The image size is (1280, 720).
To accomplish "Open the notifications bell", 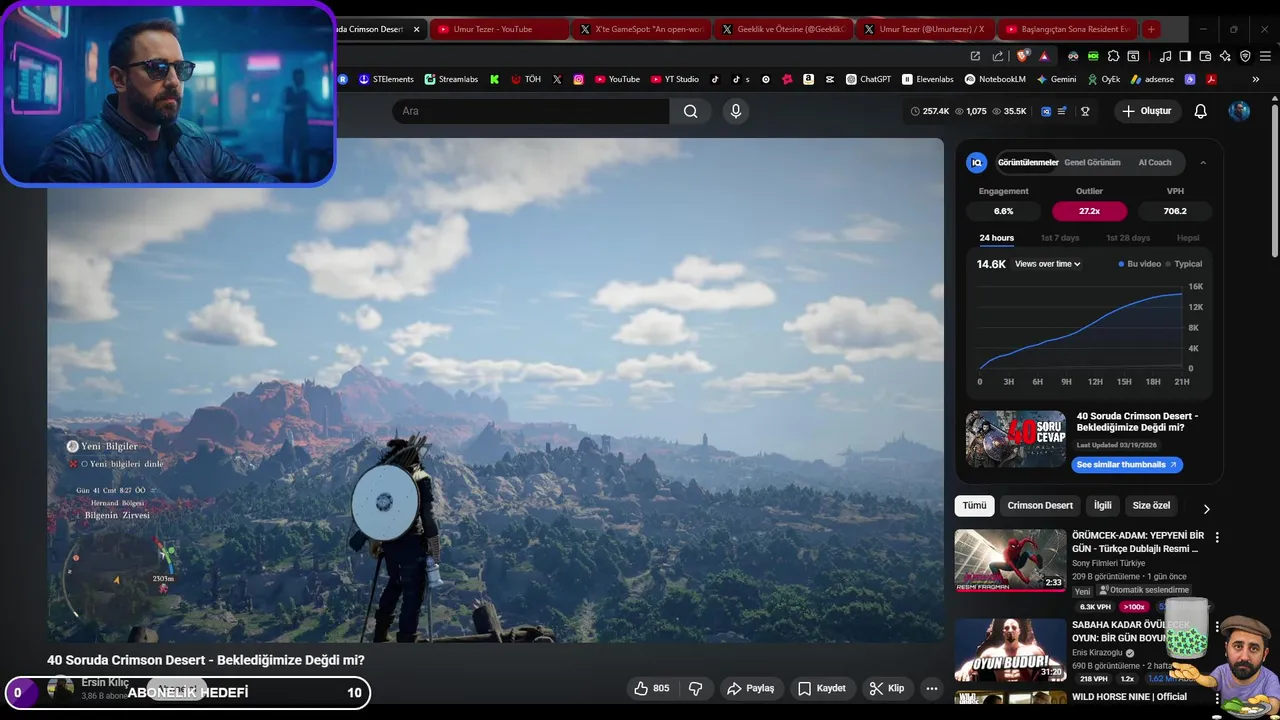I will coord(1200,111).
